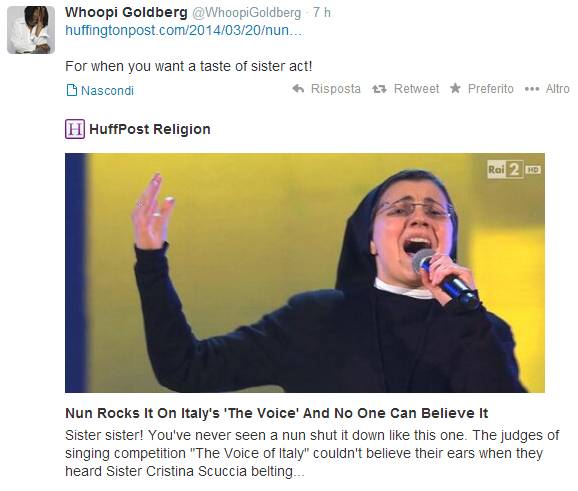The image size is (578, 491).
Task: Open the three-dots Altro icon
Action: [532, 89]
